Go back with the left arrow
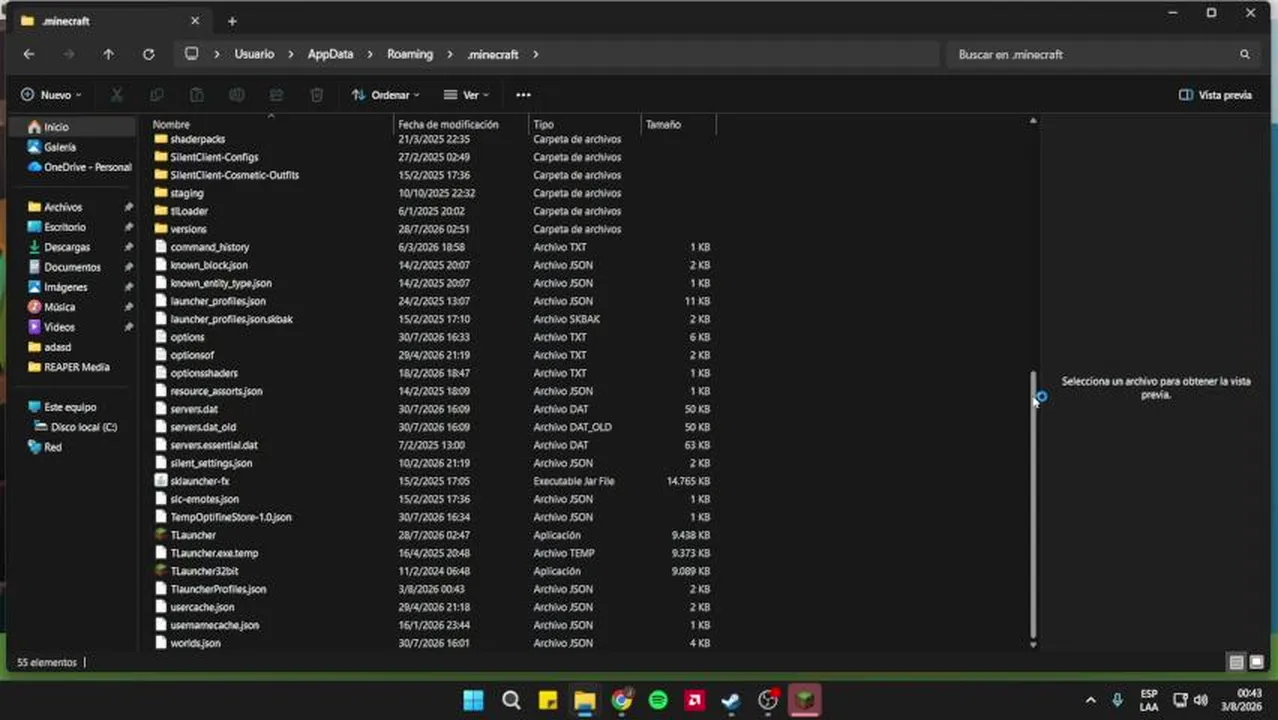Image resolution: width=1278 pixels, height=720 pixels. click(29, 54)
